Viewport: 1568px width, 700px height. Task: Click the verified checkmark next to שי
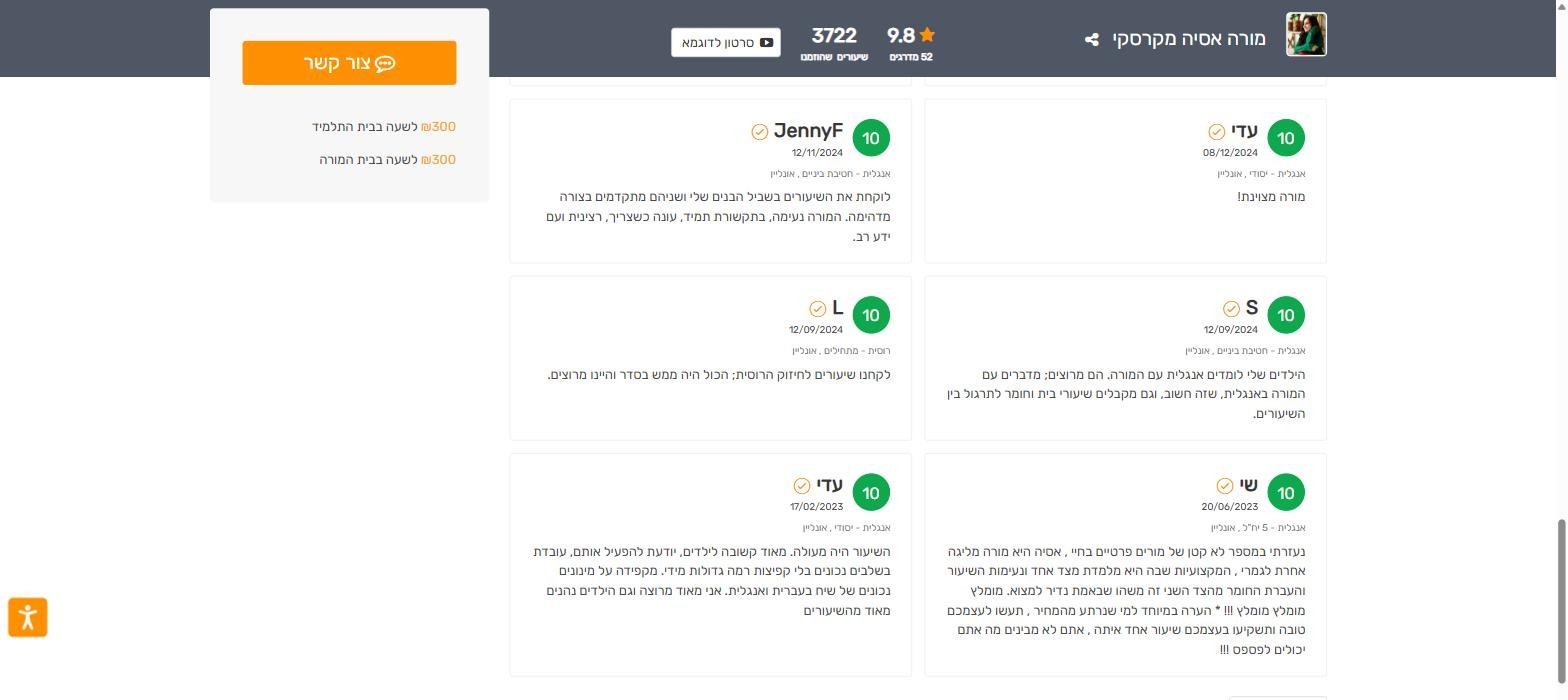[1224, 486]
